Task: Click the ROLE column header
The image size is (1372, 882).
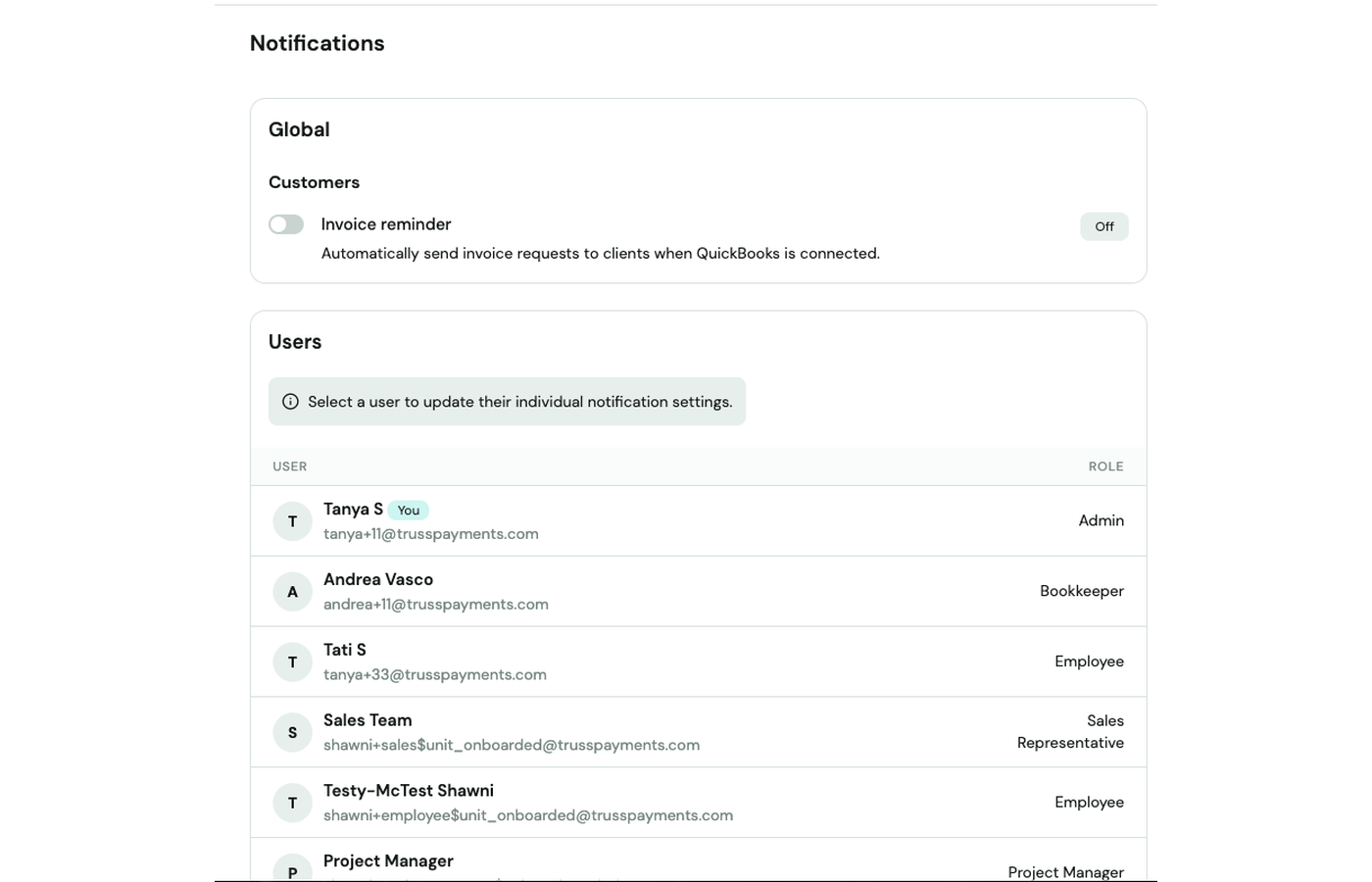Action: click(1105, 466)
